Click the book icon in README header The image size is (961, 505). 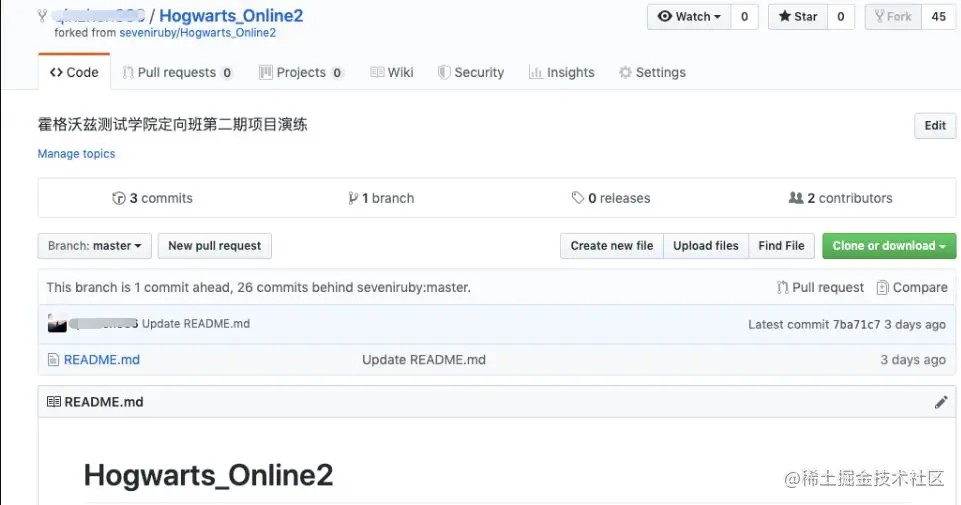pos(54,402)
